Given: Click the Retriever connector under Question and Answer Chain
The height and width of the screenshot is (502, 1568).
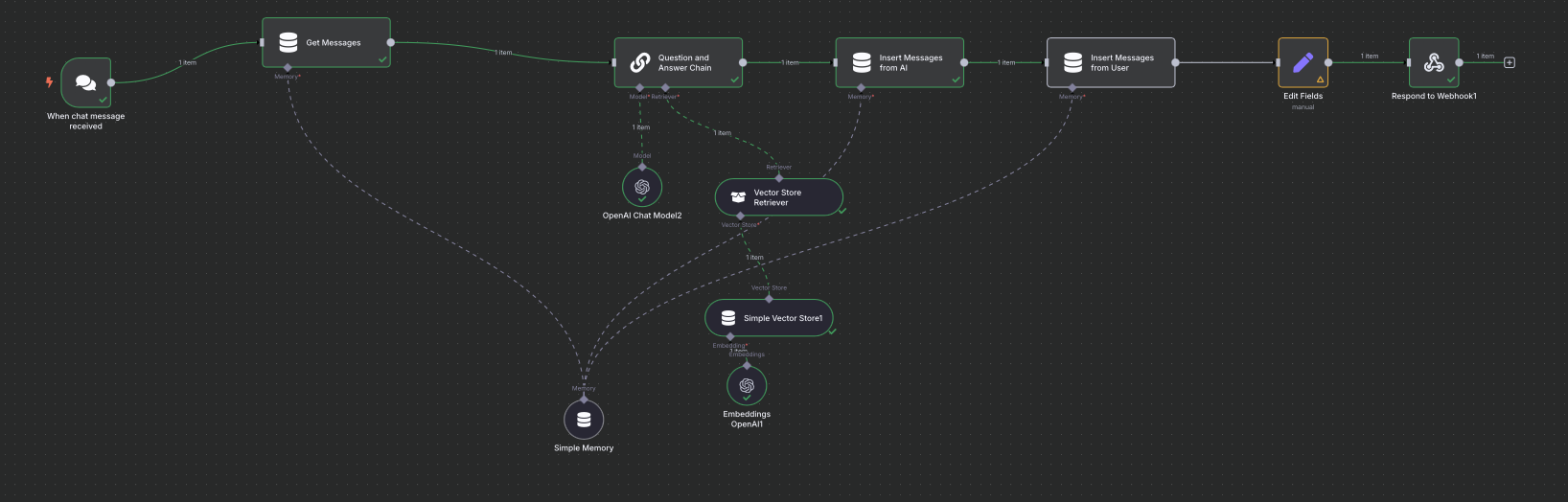Looking at the screenshot, I should (665, 88).
